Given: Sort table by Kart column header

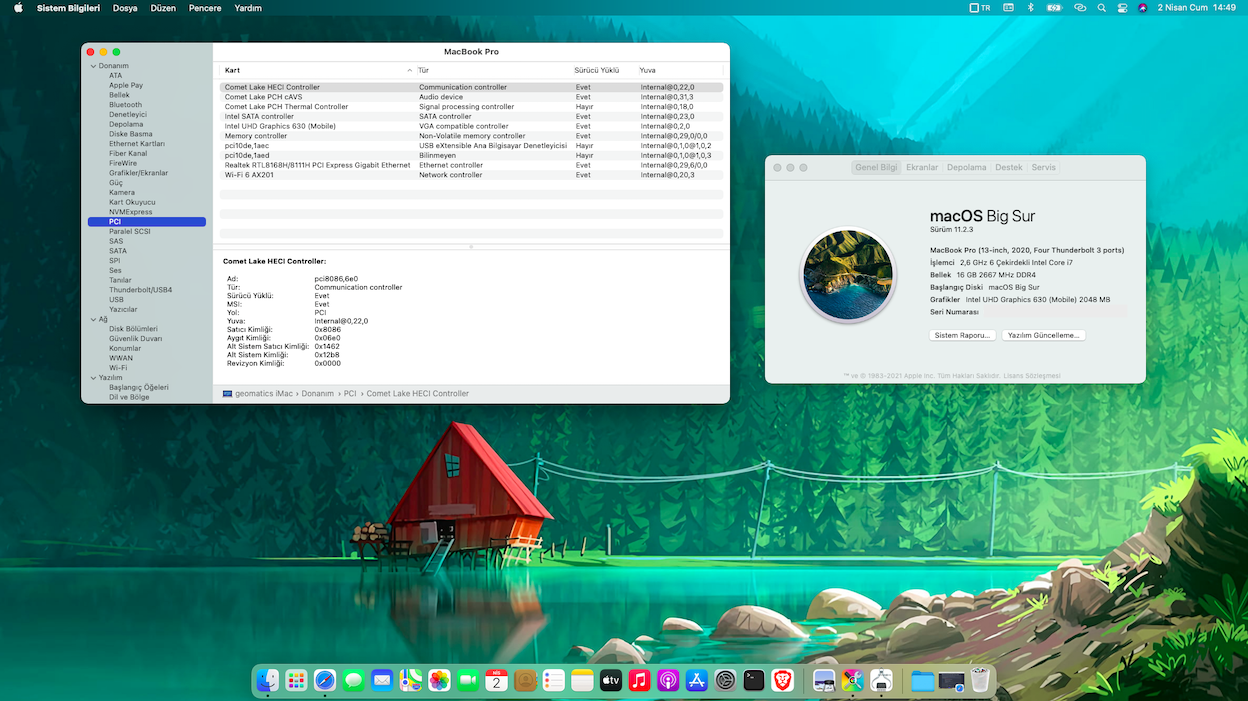Looking at the screenshot, I should point(316,70).
